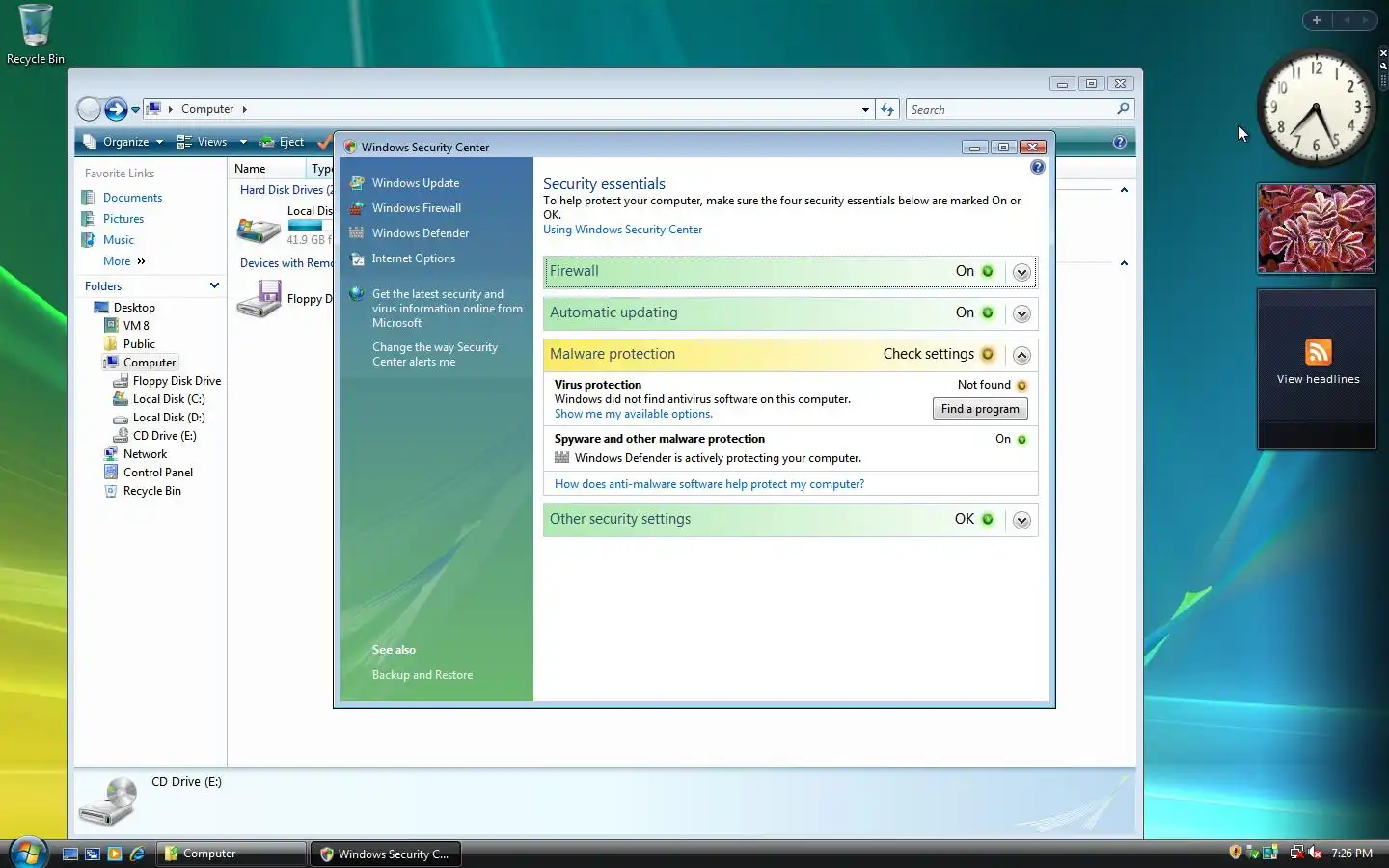Click Change the way Security Center alerts me
The width and height of the screenshot is (1389, 868).
(435, 354)
